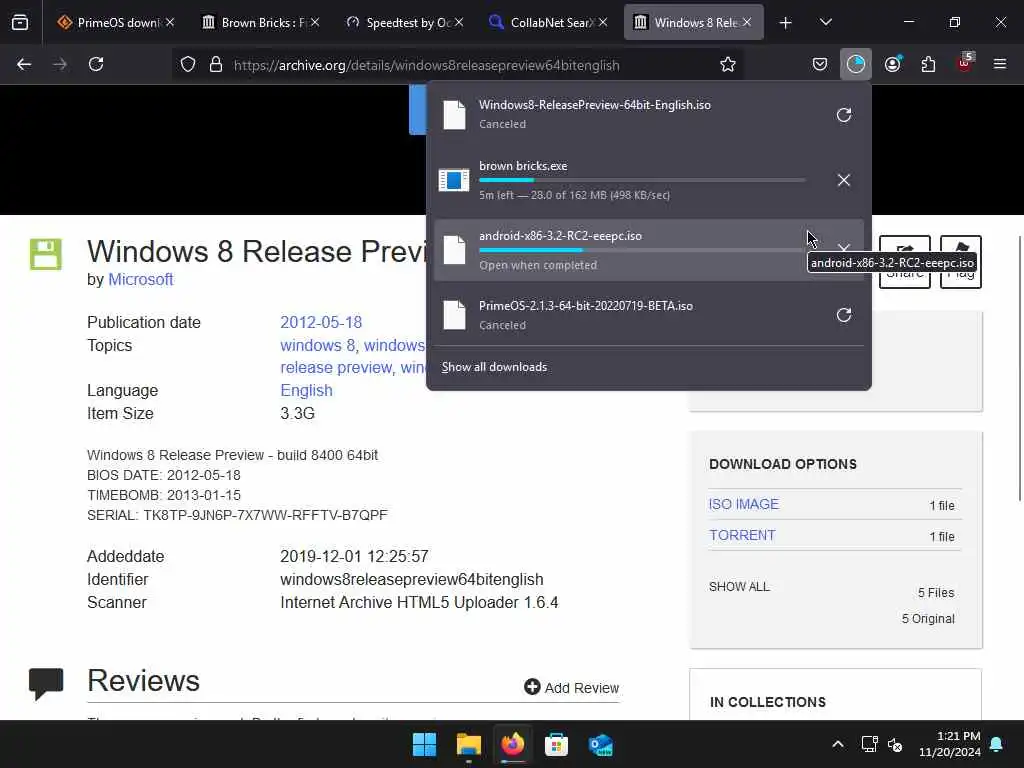Image resolution: width=1024 pixels, height=768 pixels.
Task: Open the windows 8 topic link
Action: pos(317,345)
